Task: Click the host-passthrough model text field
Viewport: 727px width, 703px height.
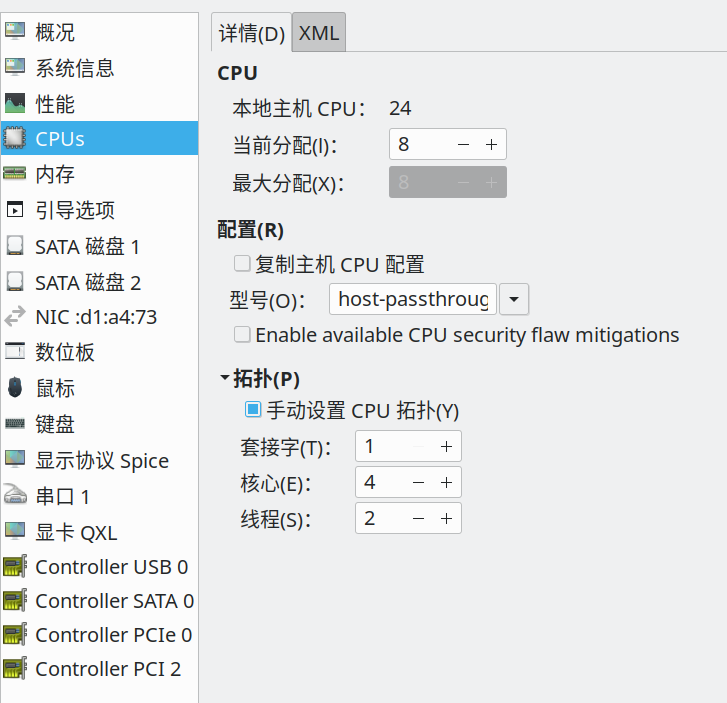Action: [x=413, y=299]
